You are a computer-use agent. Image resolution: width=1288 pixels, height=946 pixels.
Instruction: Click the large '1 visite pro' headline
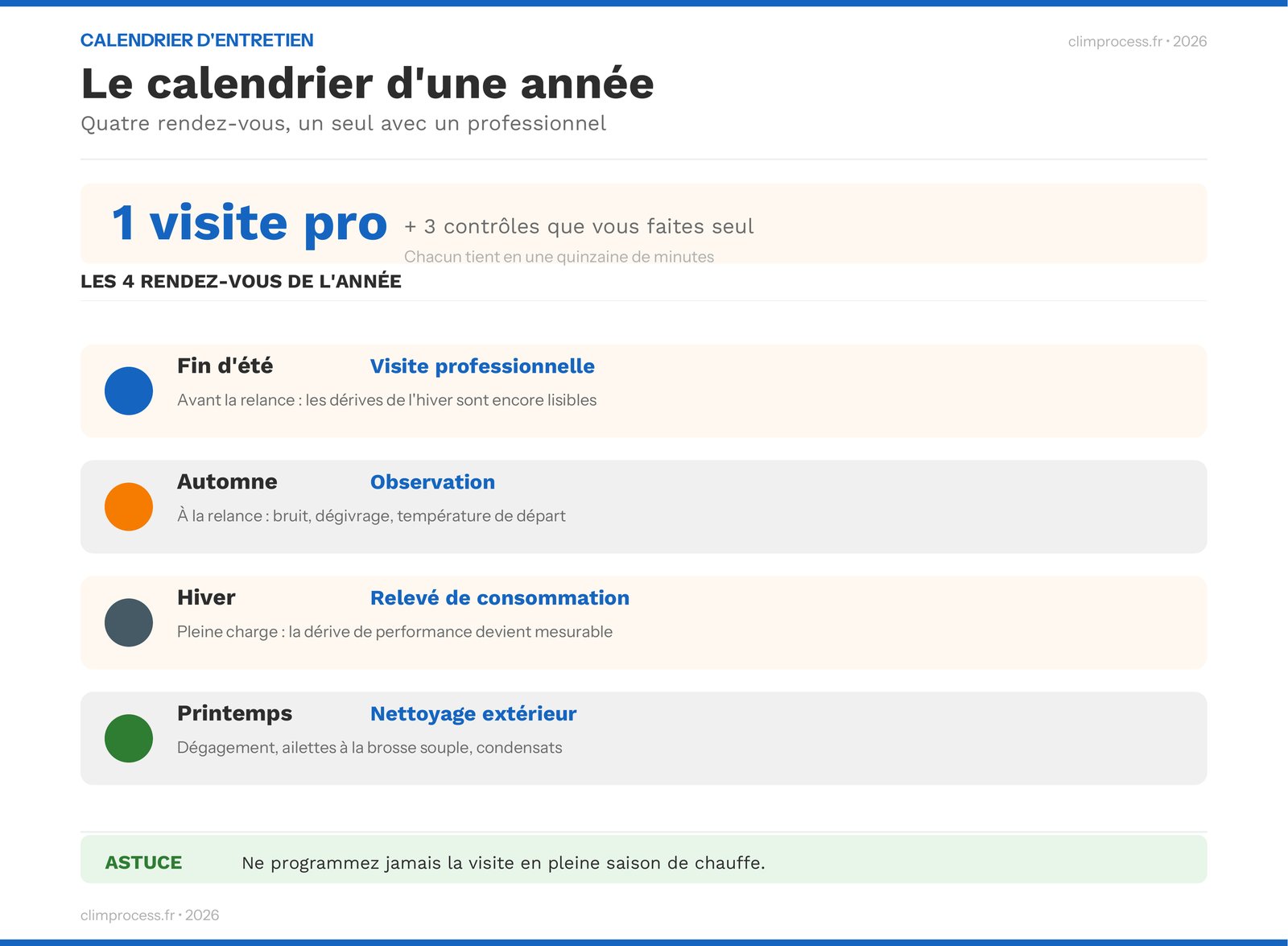pos(250,223)
